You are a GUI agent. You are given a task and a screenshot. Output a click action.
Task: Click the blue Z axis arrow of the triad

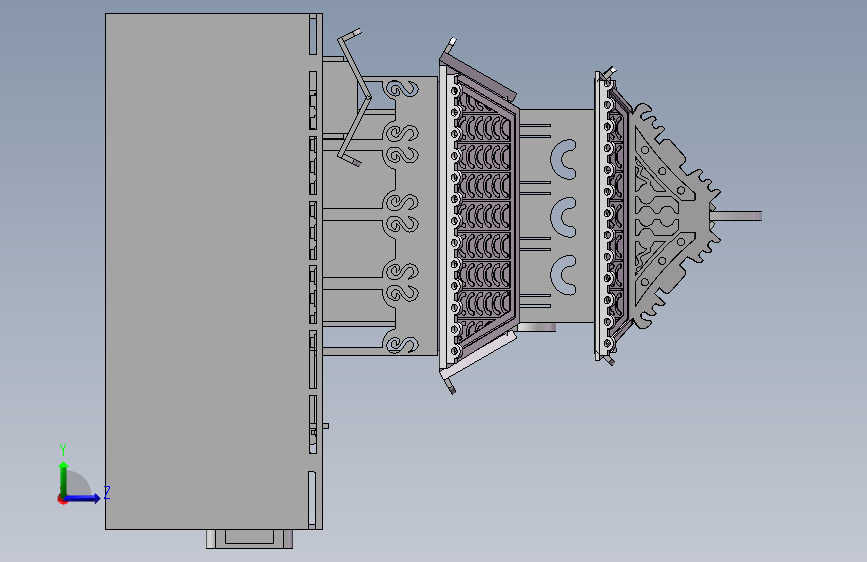(x=83, y=498)
